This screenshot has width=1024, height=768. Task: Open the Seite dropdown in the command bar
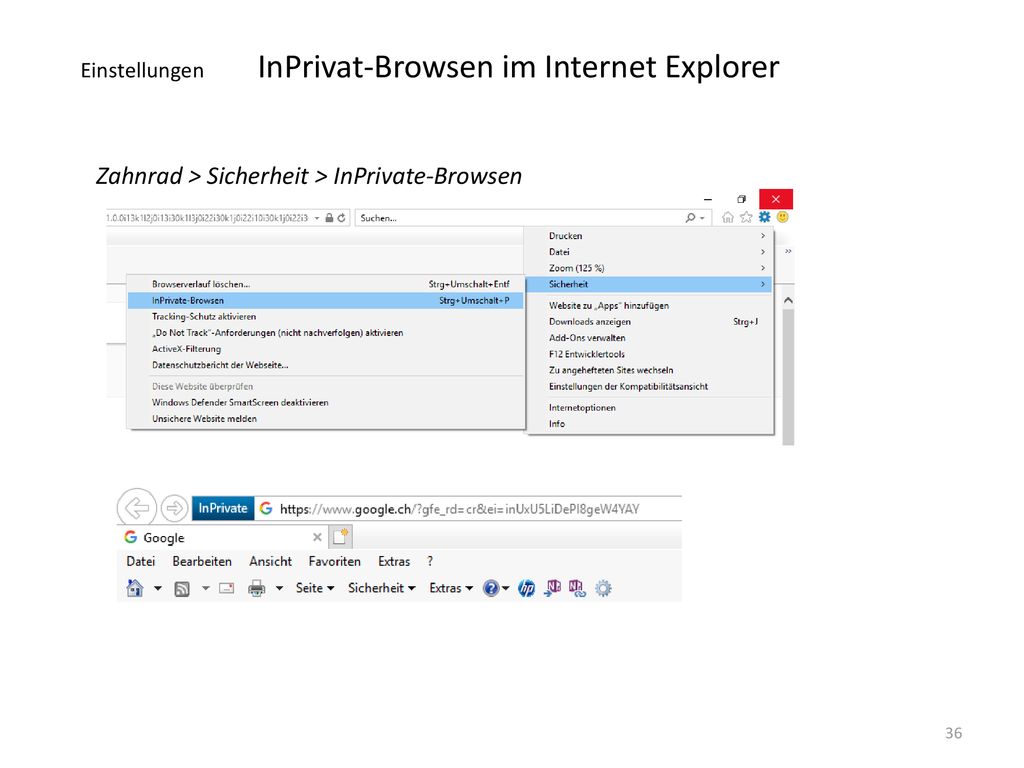coord(315,588)
